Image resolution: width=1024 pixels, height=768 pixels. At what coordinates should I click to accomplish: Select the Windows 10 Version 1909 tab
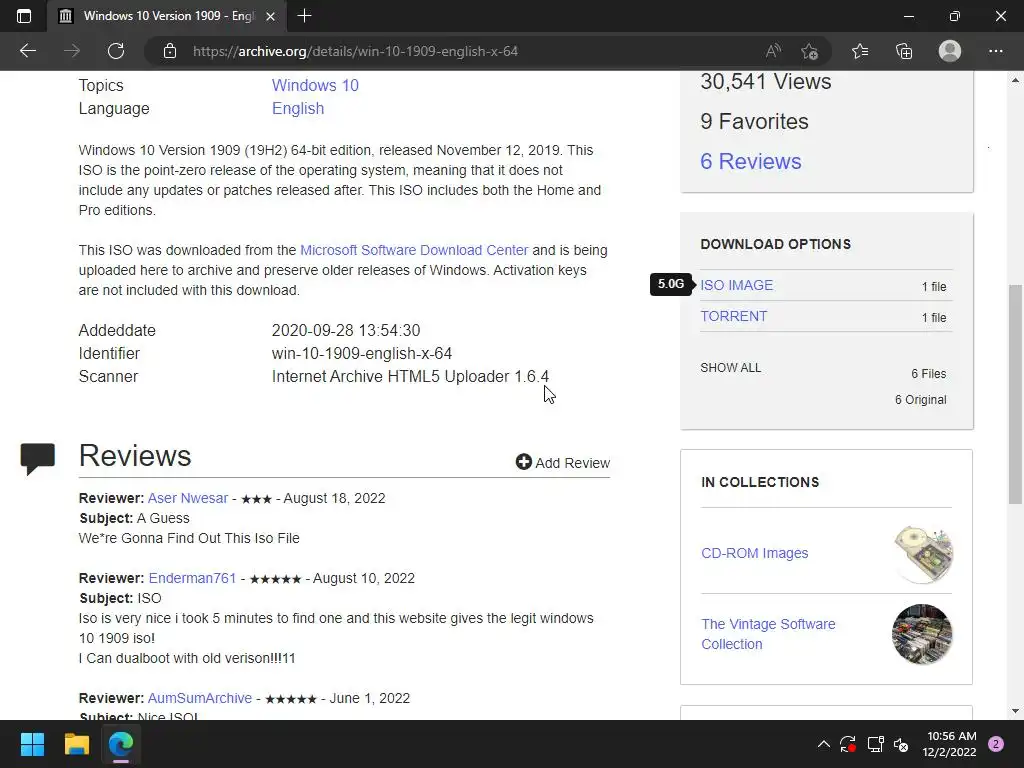coord(167,16)
